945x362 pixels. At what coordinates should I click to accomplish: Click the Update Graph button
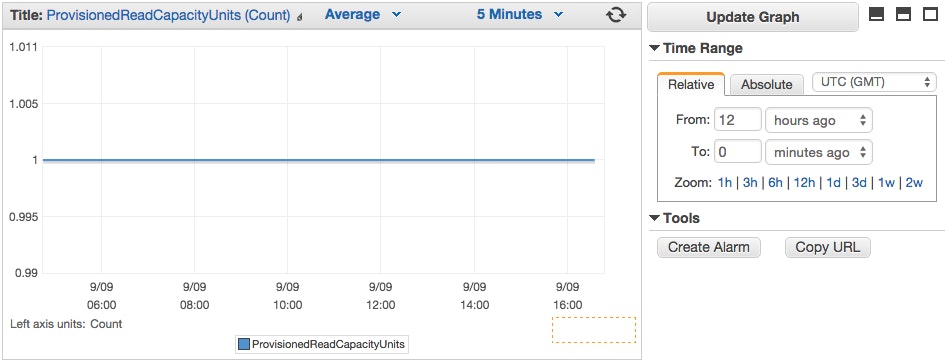click(x=753, y=17)
